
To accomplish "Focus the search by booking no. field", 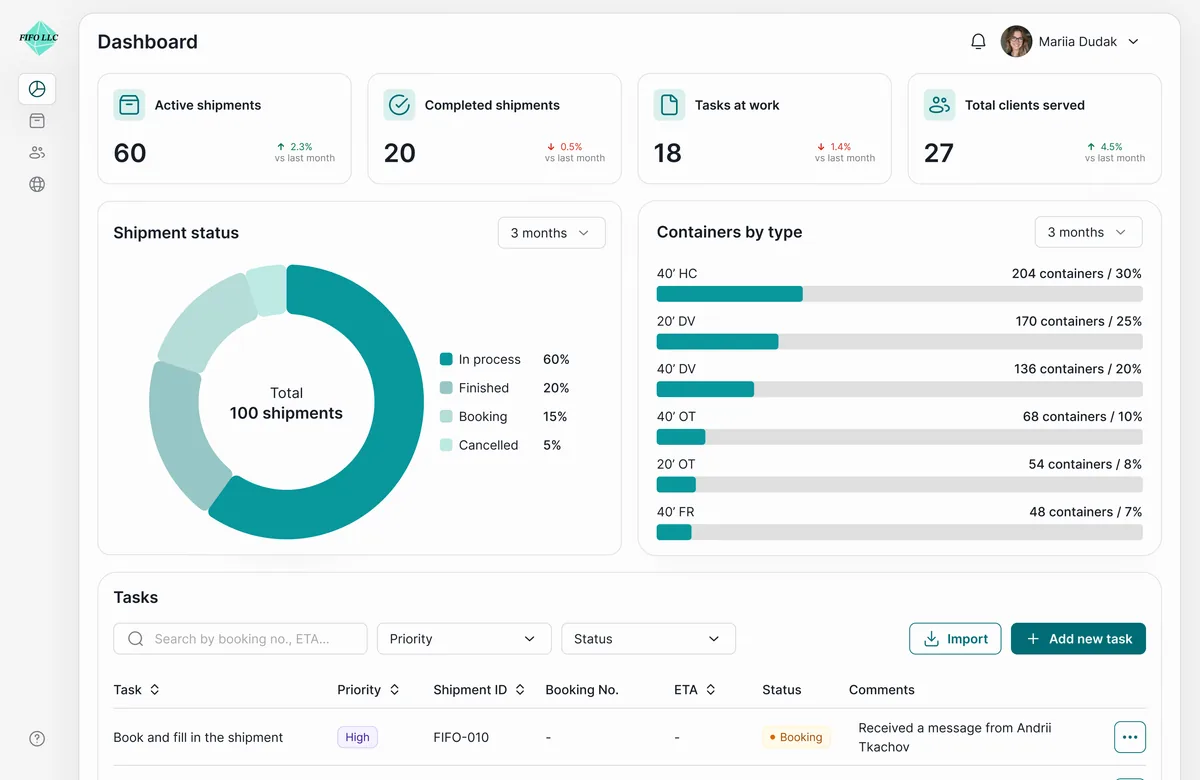I will (x=240, y=639).
